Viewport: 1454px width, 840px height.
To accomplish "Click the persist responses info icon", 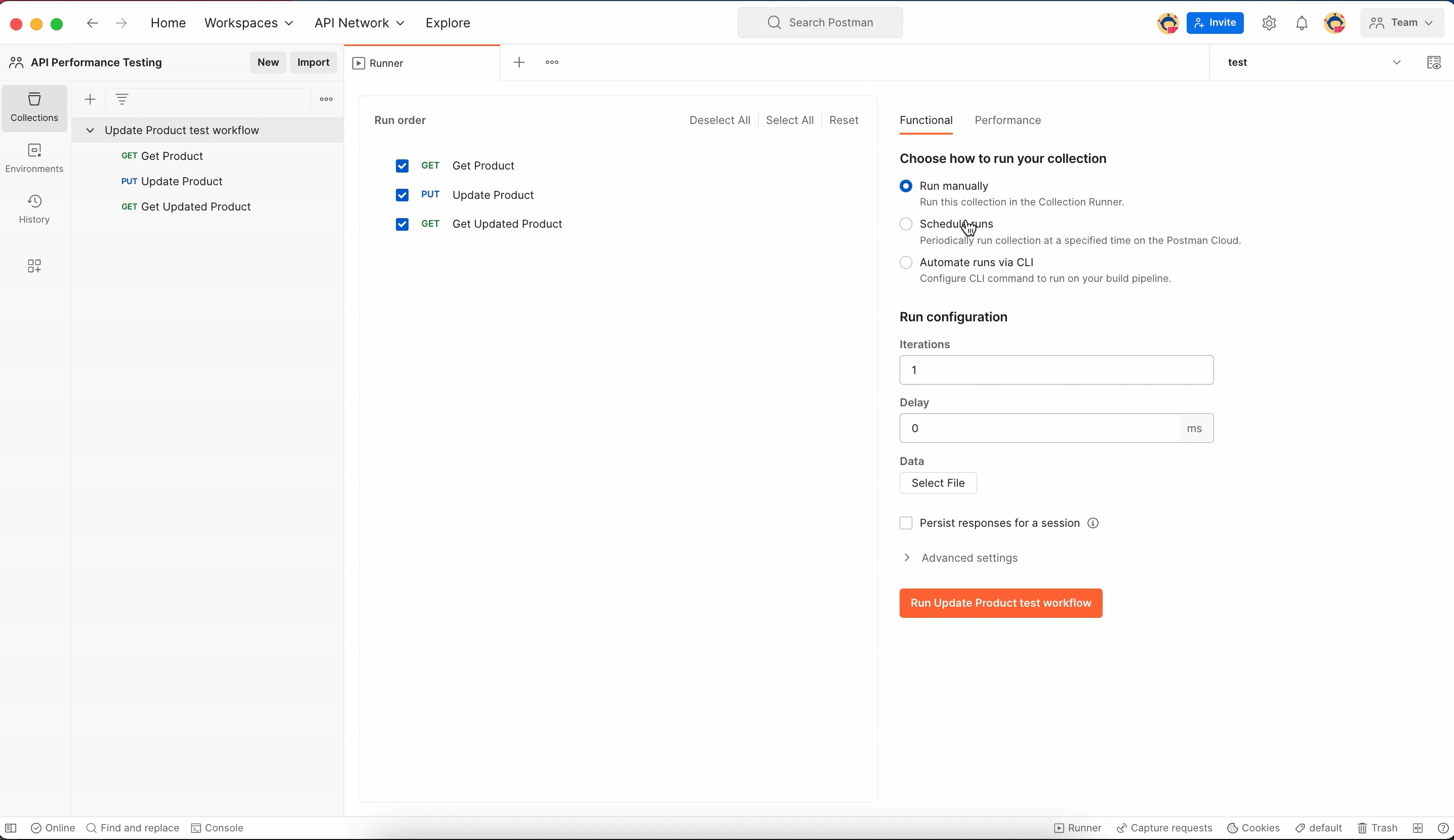I will [1093, 523].
